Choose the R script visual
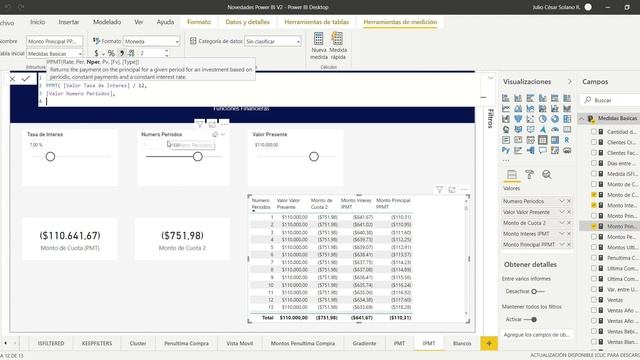The image size is (640, 360). [x=567, y=140]
